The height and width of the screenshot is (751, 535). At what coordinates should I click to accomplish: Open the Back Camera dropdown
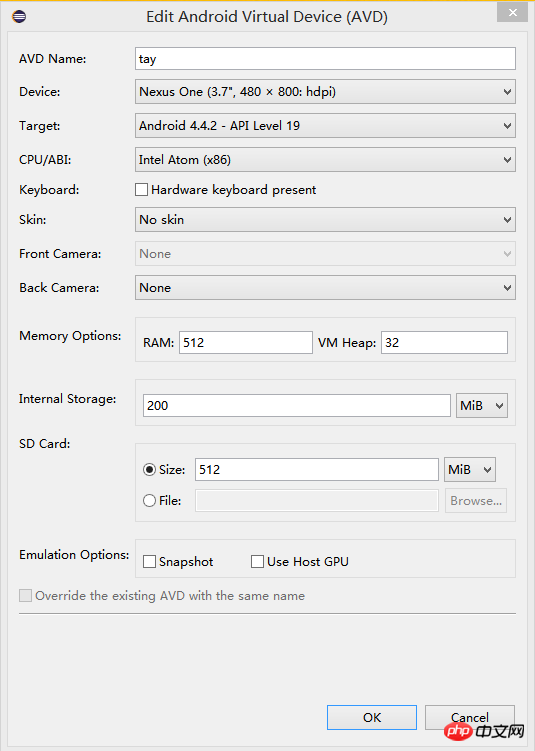325,287
